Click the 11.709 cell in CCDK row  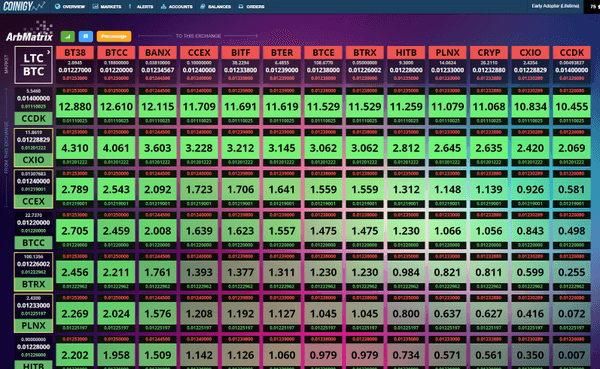coord(199,106)
